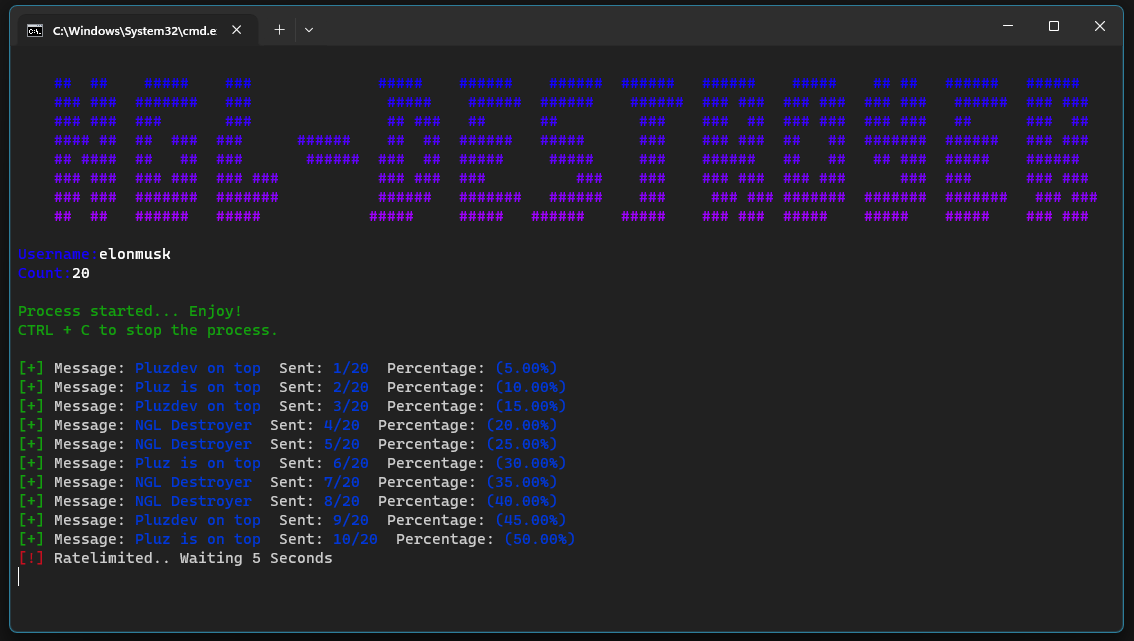The width and height of the screenshot is (1134, 641).
Task: Open a new terminal tab
Action: click(x=279, y=30)
